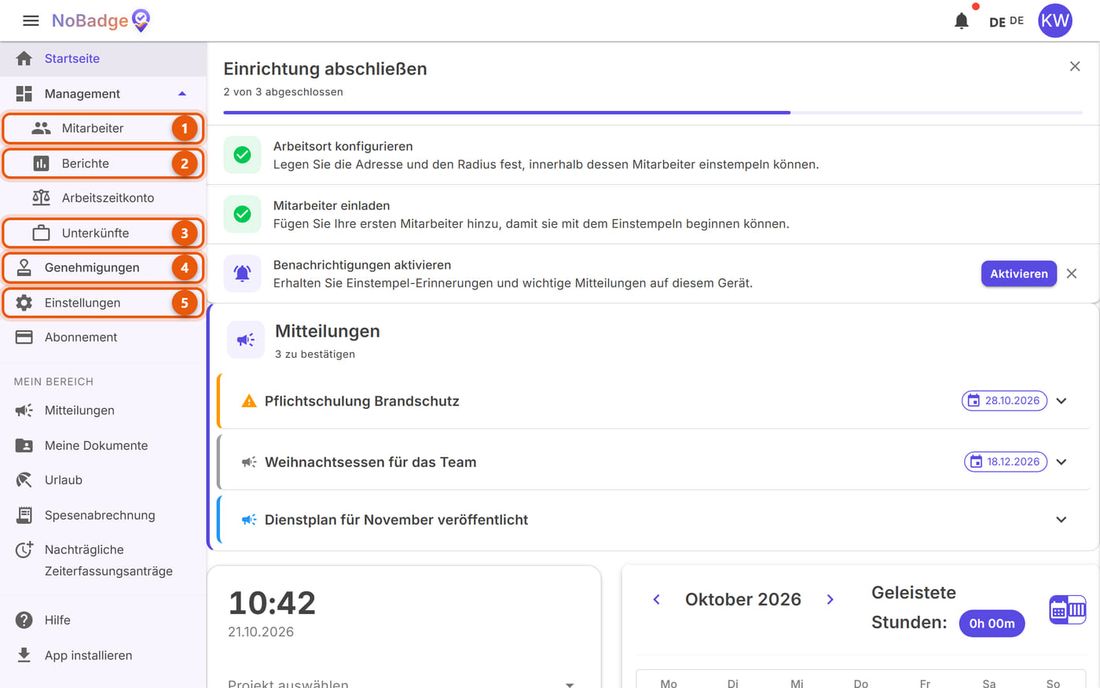
Task: Expand Weihnachtsessen für das Team announcement
Action: [x=1061, y=462]
